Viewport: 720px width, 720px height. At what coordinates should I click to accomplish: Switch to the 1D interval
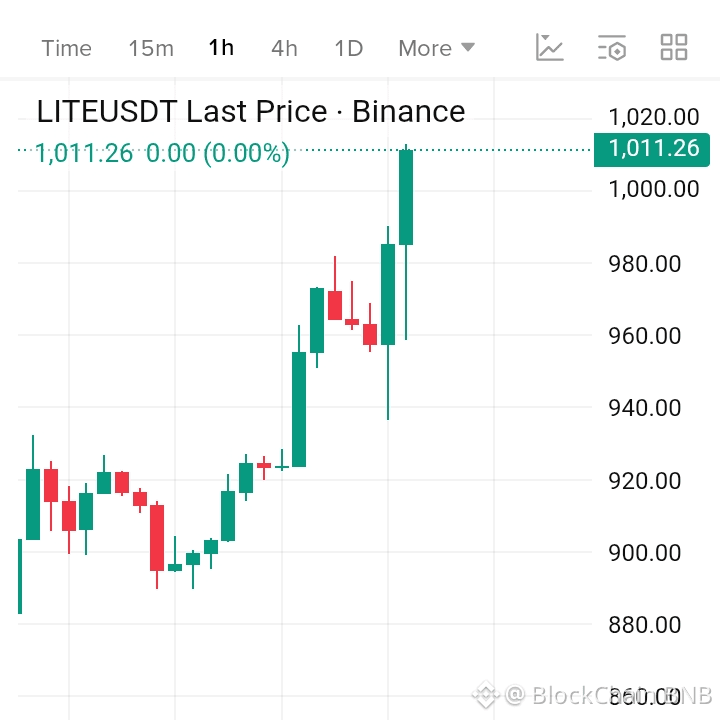349,48
